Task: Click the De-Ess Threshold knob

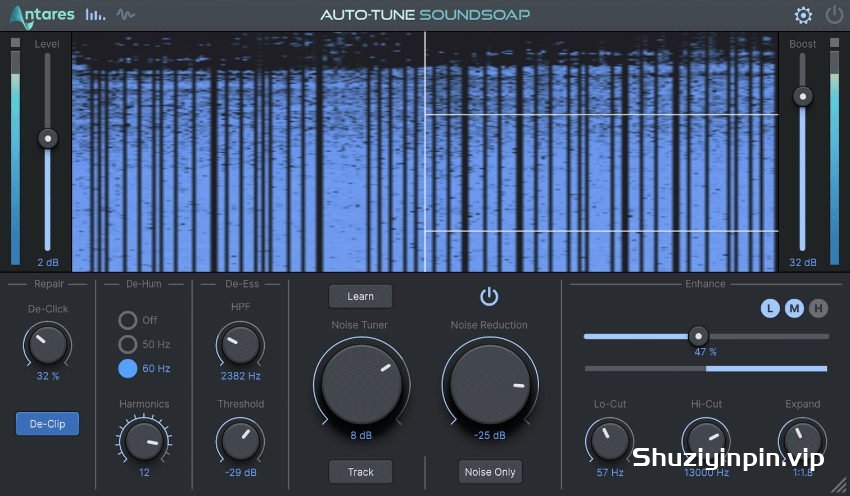Action: pos(240,440)
